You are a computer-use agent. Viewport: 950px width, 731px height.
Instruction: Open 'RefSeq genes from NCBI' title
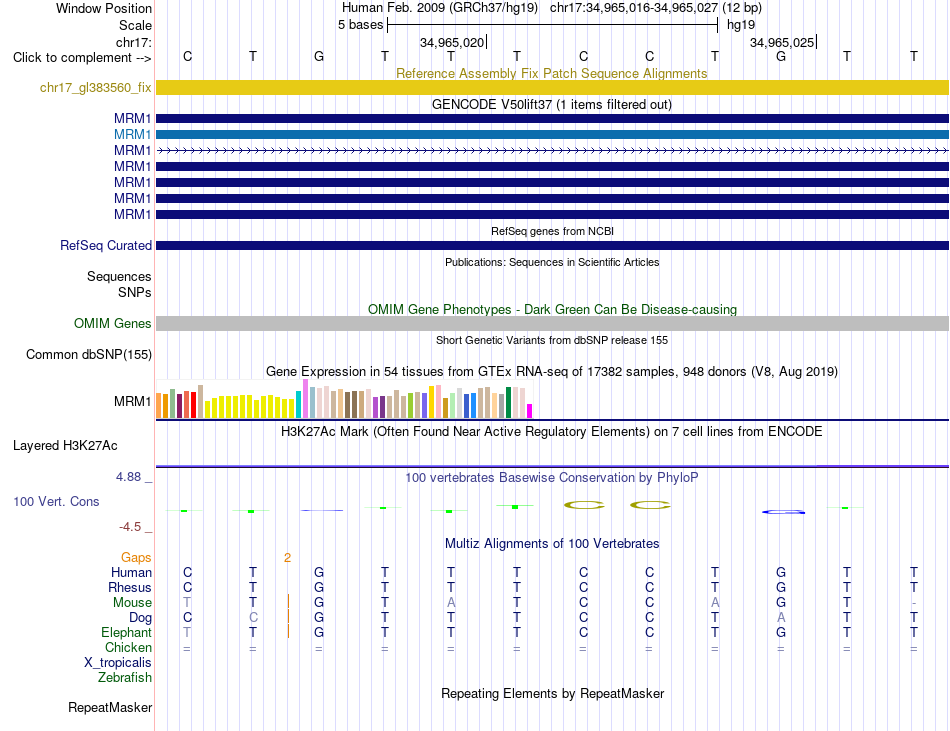tap(552, 231)
